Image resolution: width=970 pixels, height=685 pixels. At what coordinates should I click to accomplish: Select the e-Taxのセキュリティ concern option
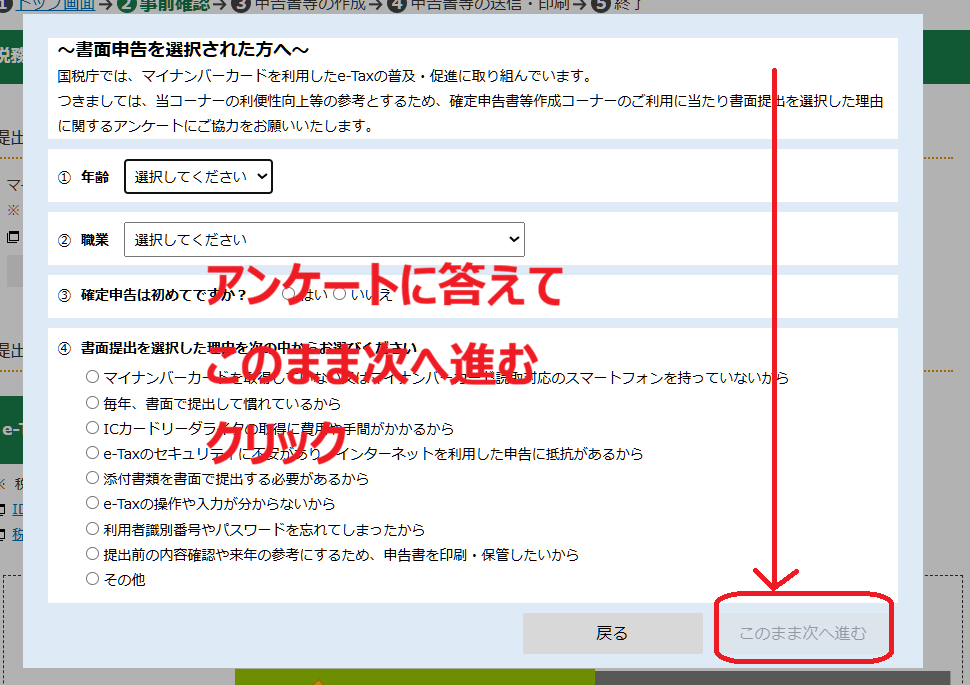(x=93, y=453)
